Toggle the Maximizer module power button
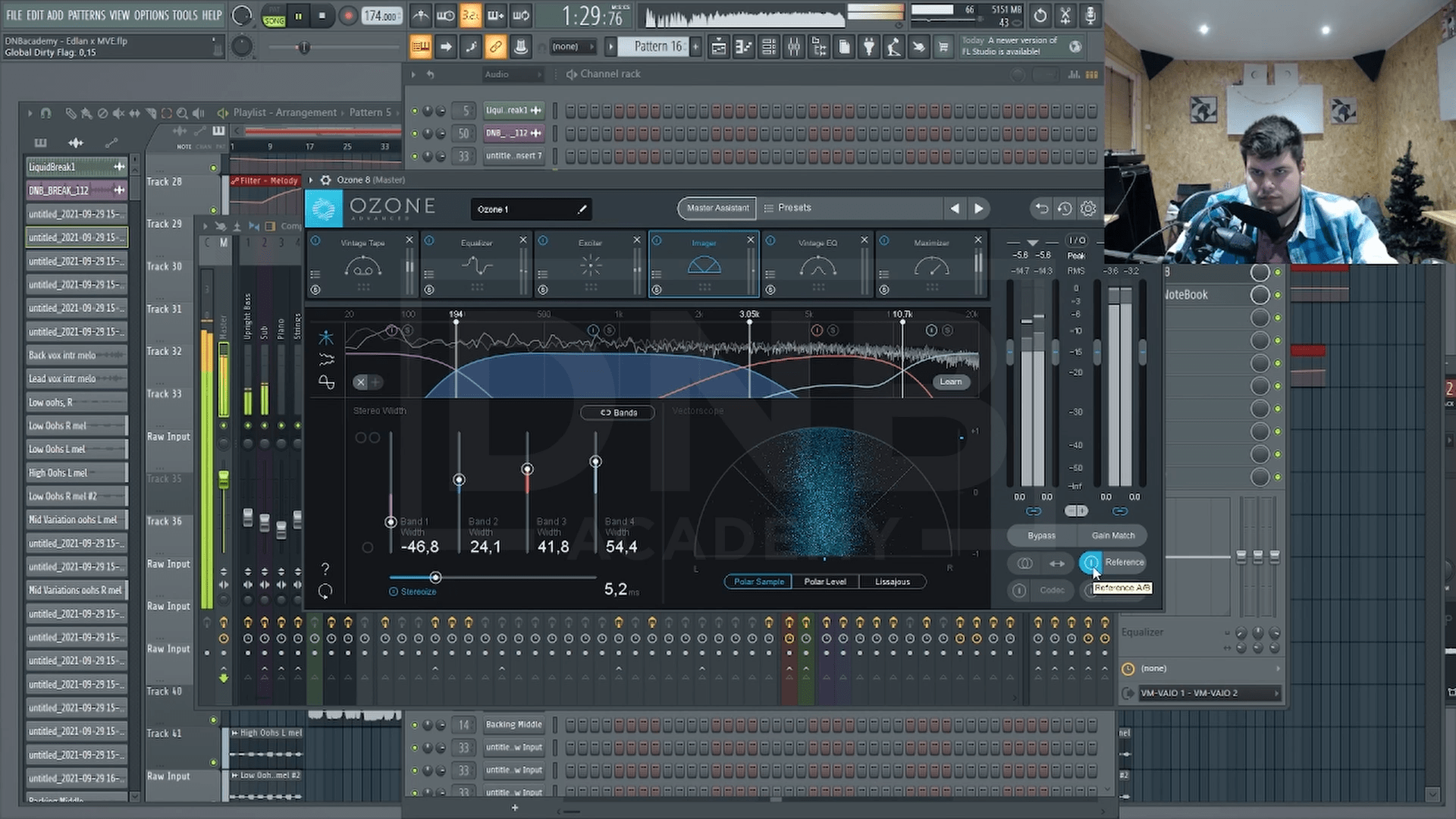Image resolution: width=1456 pixels, height=819 pixels. [884, 240]
